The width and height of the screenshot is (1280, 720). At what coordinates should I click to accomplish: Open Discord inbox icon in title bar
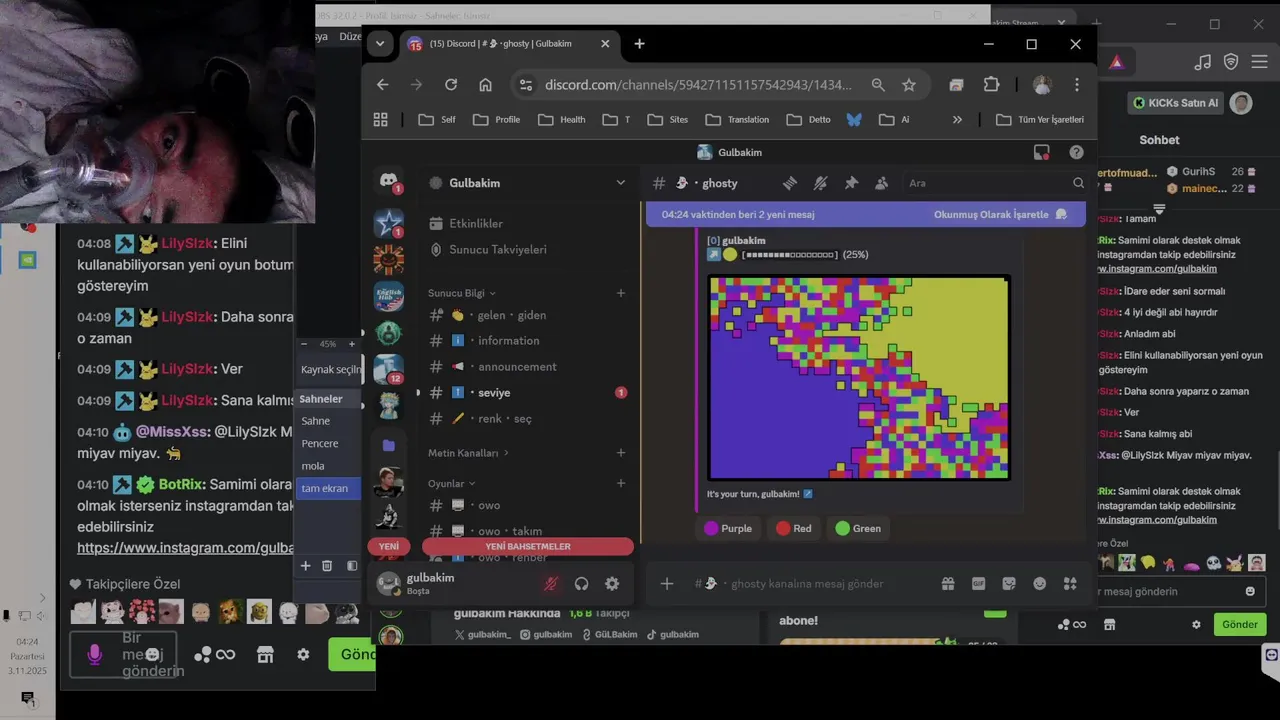coord(1042,152)
